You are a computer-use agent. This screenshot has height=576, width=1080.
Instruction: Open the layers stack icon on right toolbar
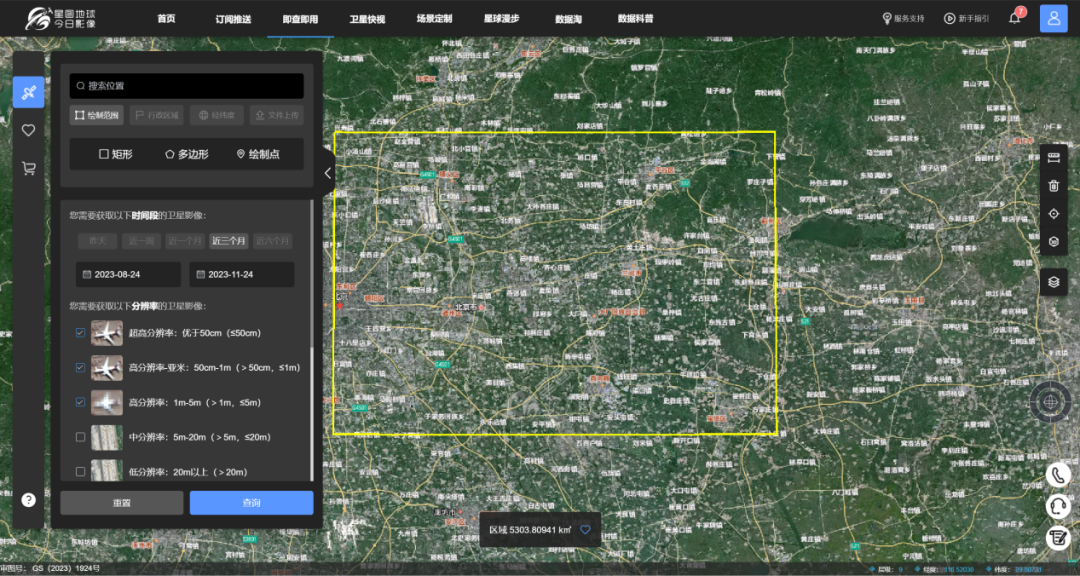(1053, 281)
